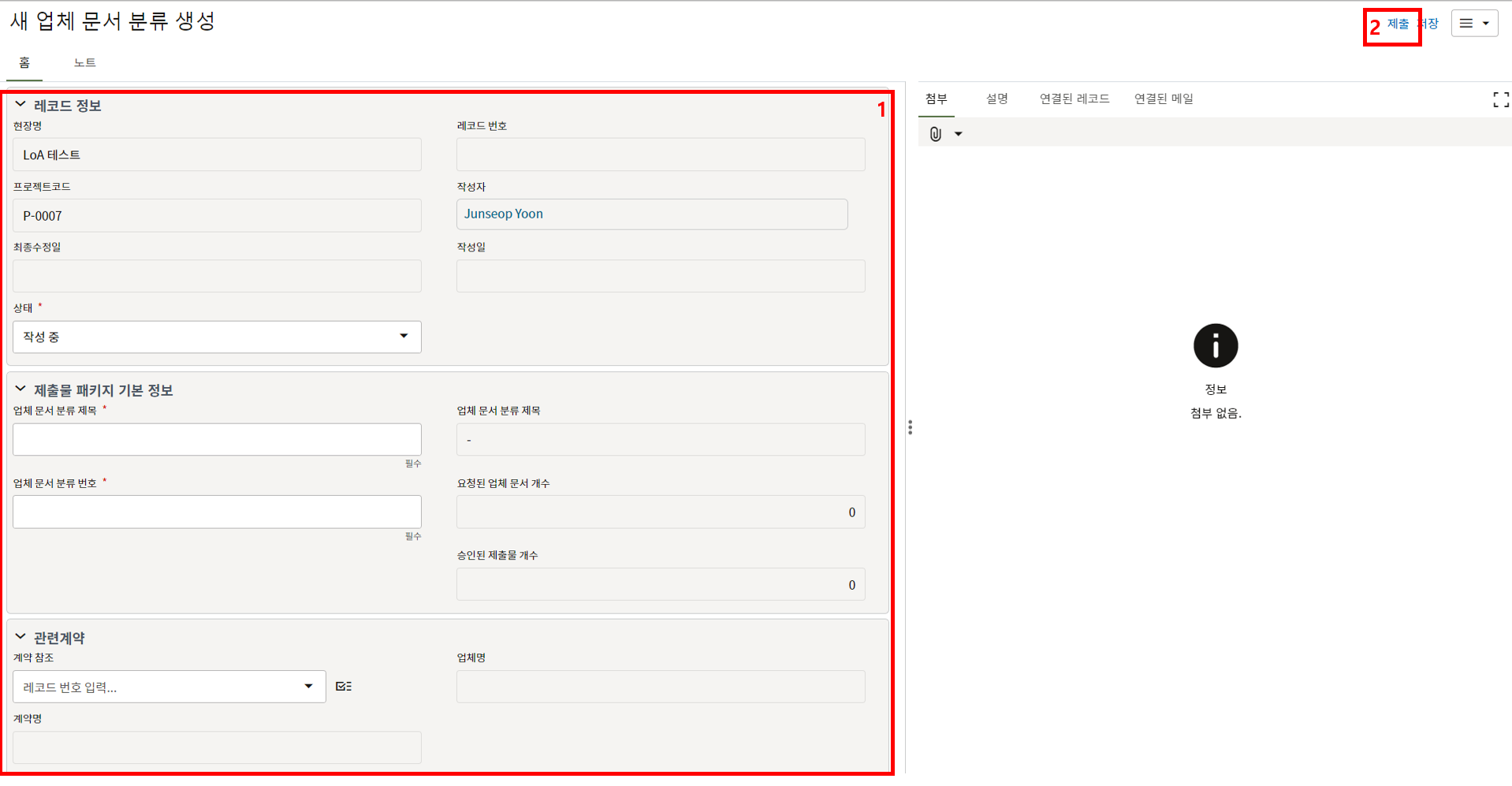Click the 업체 문서 분류 제목 required input field
1512x786 pixels.
(217, 439)
